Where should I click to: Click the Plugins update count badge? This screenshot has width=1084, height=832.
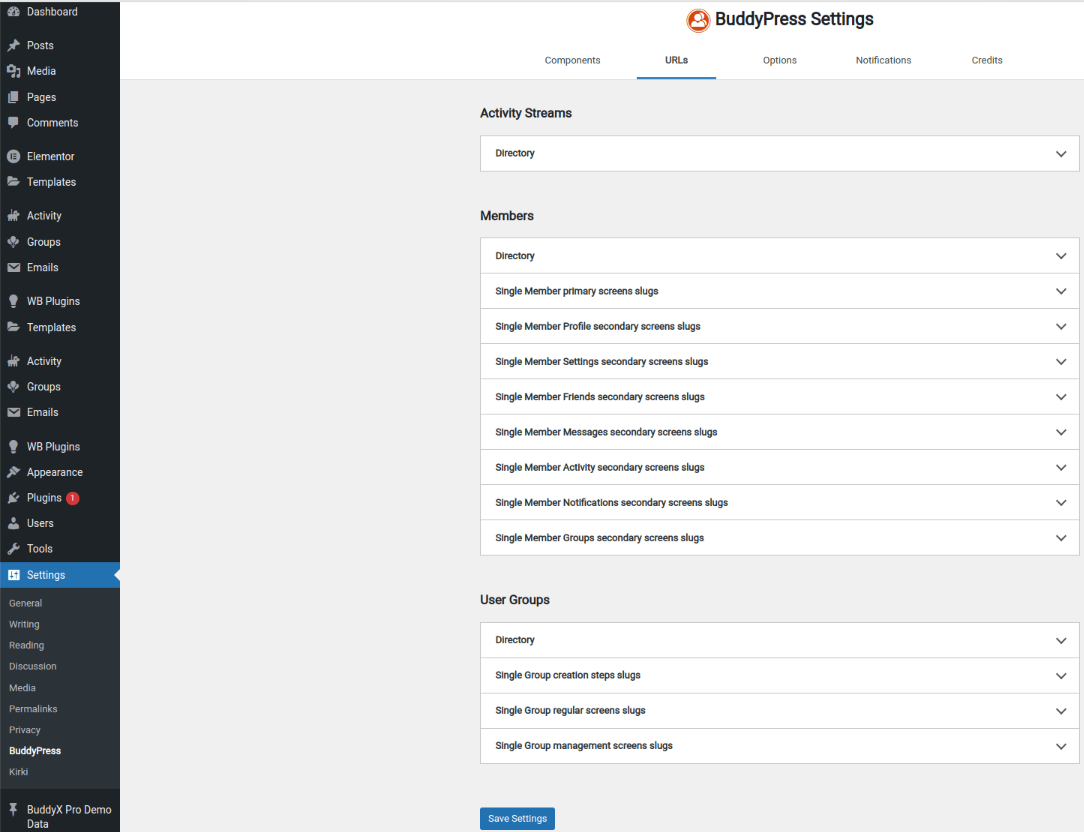click(x=73, y=498)
